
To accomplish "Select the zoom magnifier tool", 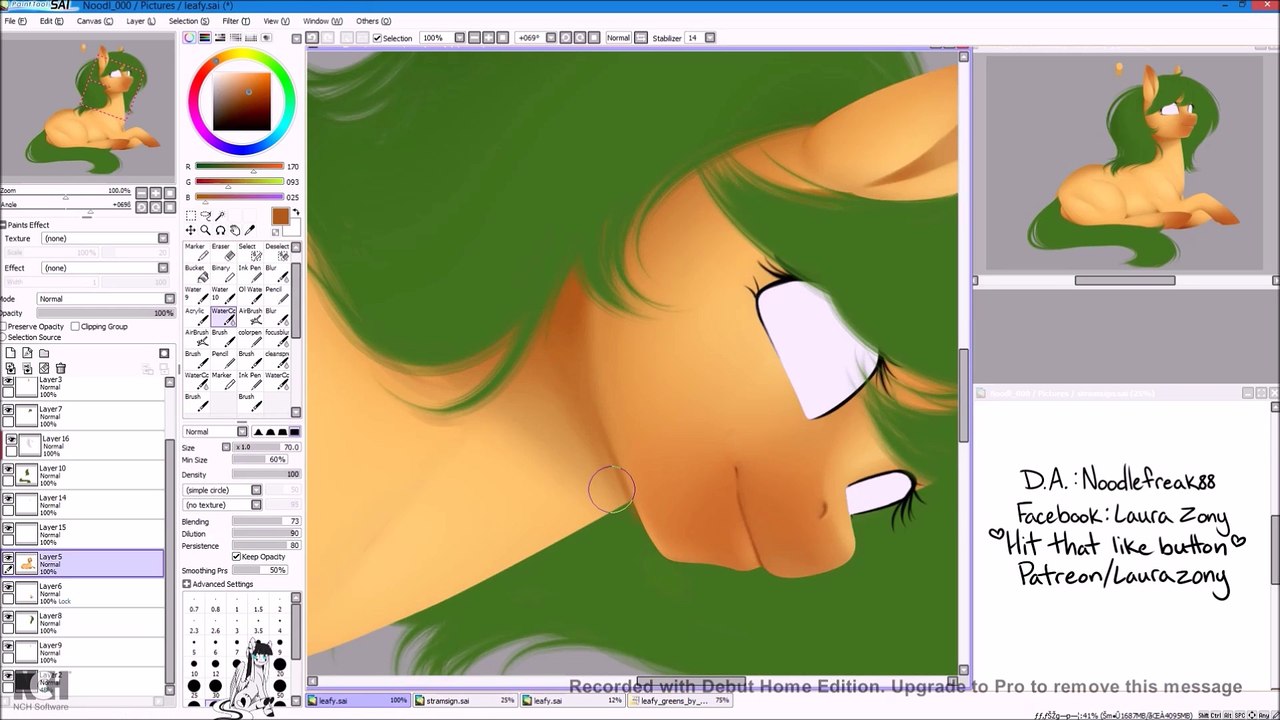I will click(205, 230).
